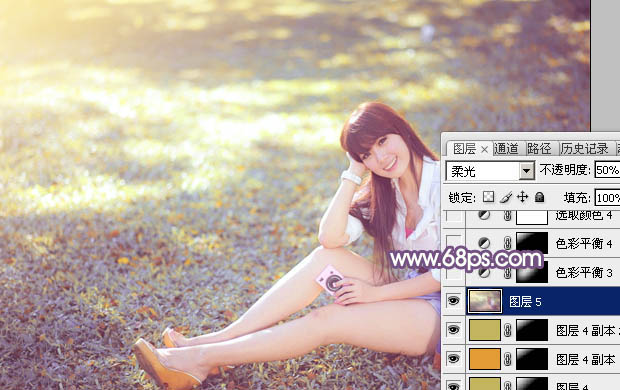Select the 色彩平衡 3 layer name
This screenshot has height=390, width=620.
[584, 273]
